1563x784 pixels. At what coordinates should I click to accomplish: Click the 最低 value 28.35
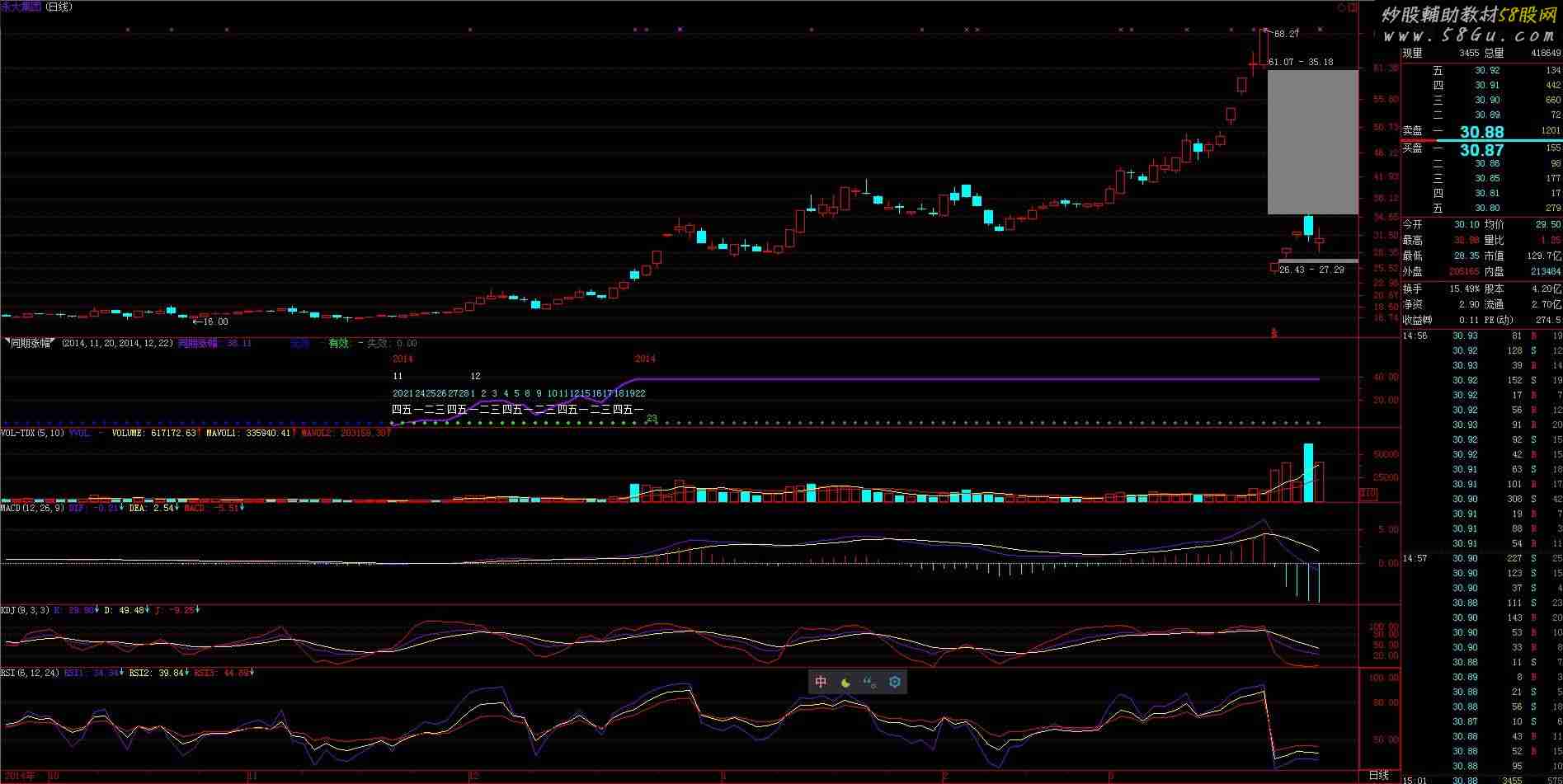(1466, 256)
